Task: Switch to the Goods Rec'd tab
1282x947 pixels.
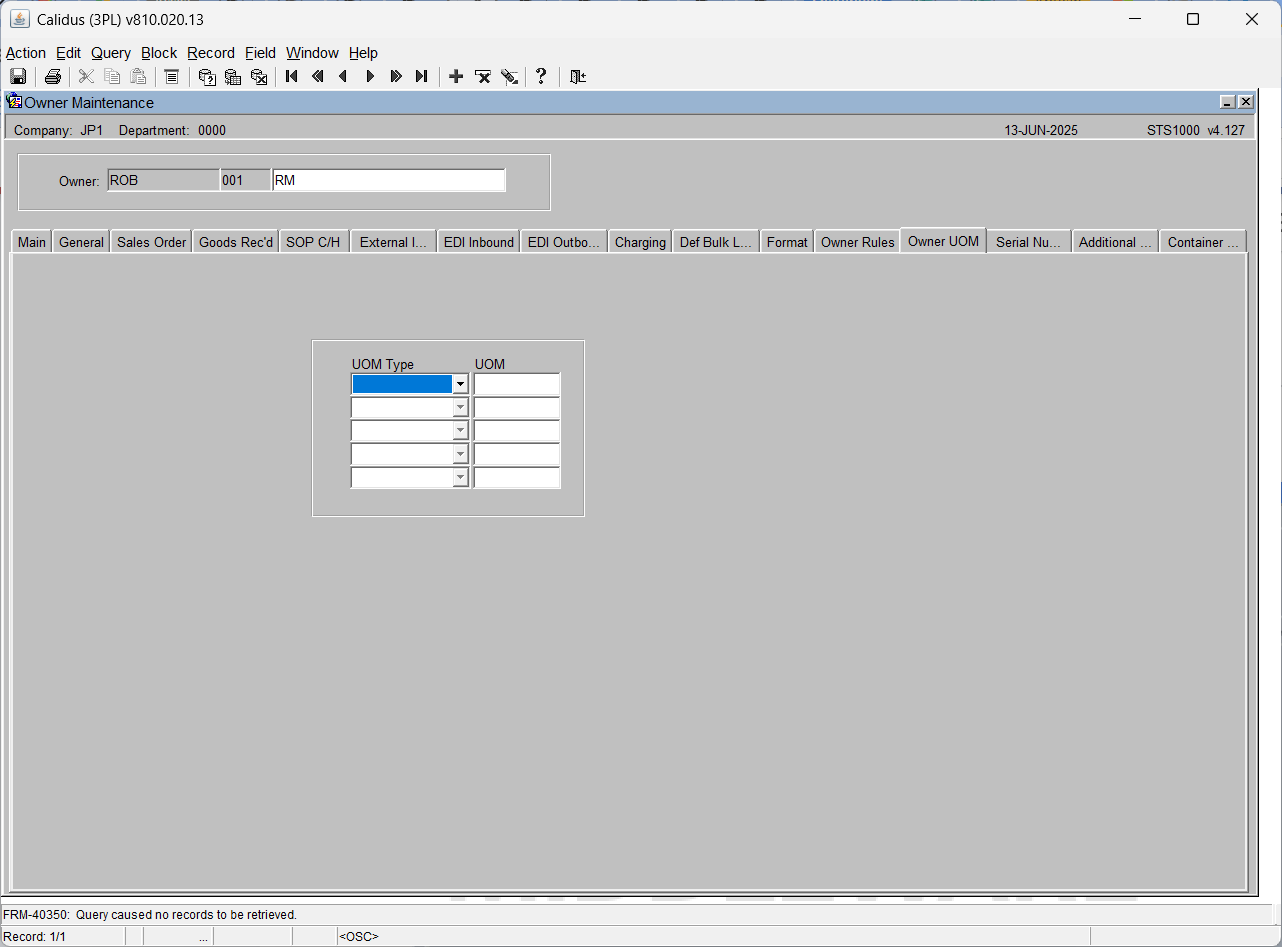Action: (236, 242)
